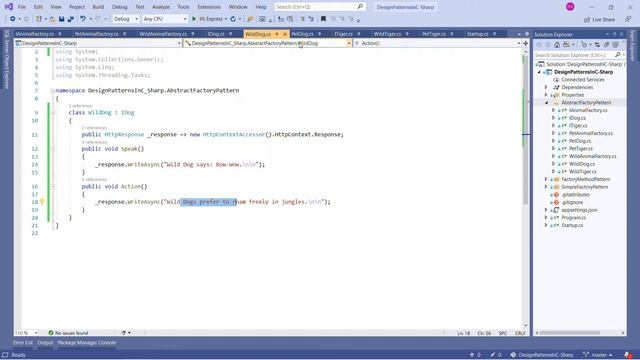Click the Live Share button label

coord(603,20)
